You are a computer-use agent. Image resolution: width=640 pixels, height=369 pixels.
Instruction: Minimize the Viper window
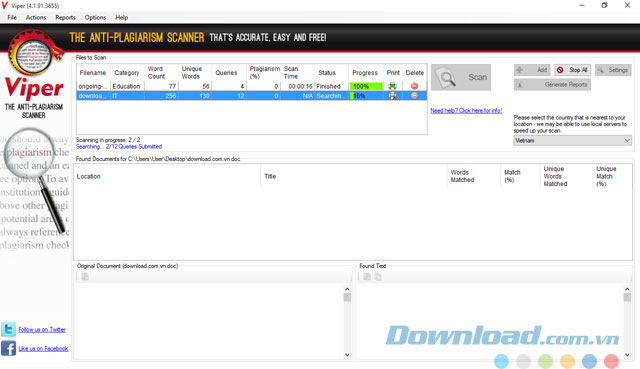coord(582,5)
